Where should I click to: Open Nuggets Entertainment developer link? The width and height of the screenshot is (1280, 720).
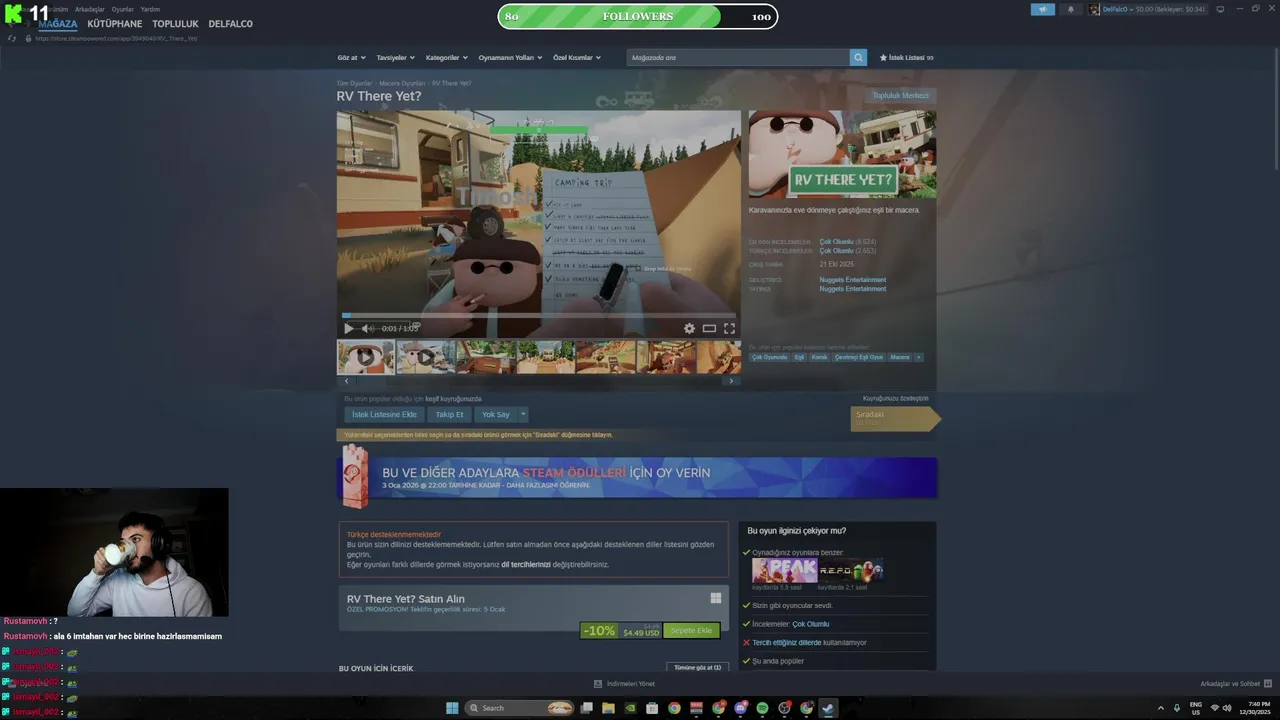pos(852,280)
